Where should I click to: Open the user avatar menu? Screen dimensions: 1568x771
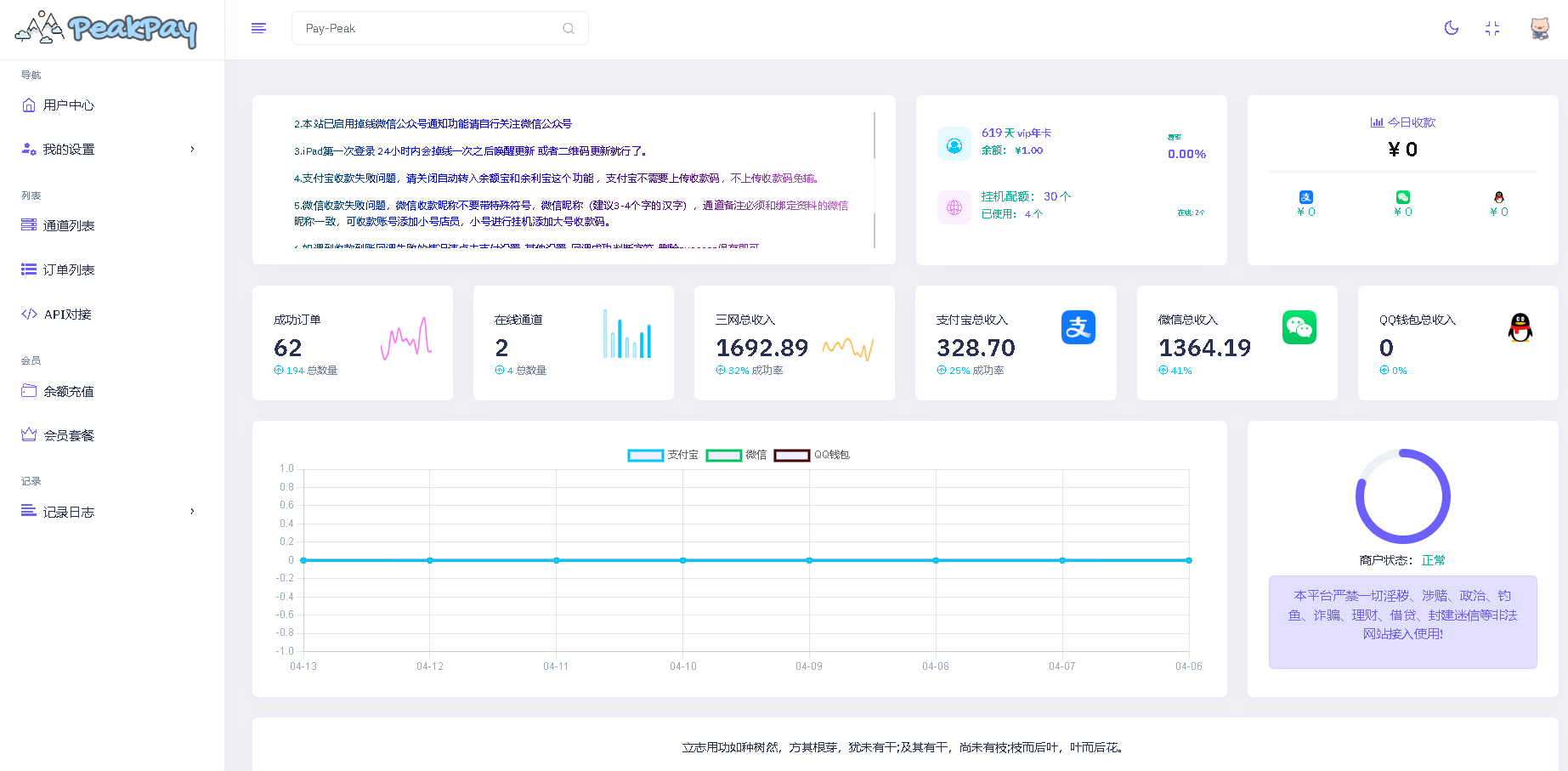click(x=1539, y=28)
